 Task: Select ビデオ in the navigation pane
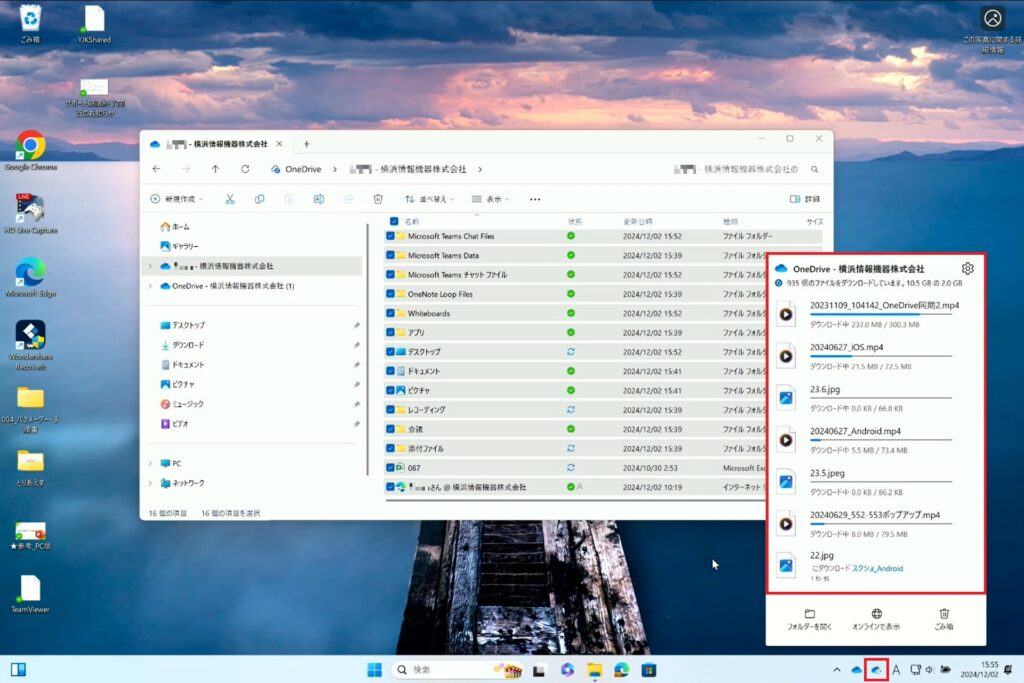pyautogui.click(x=174, y=424)
